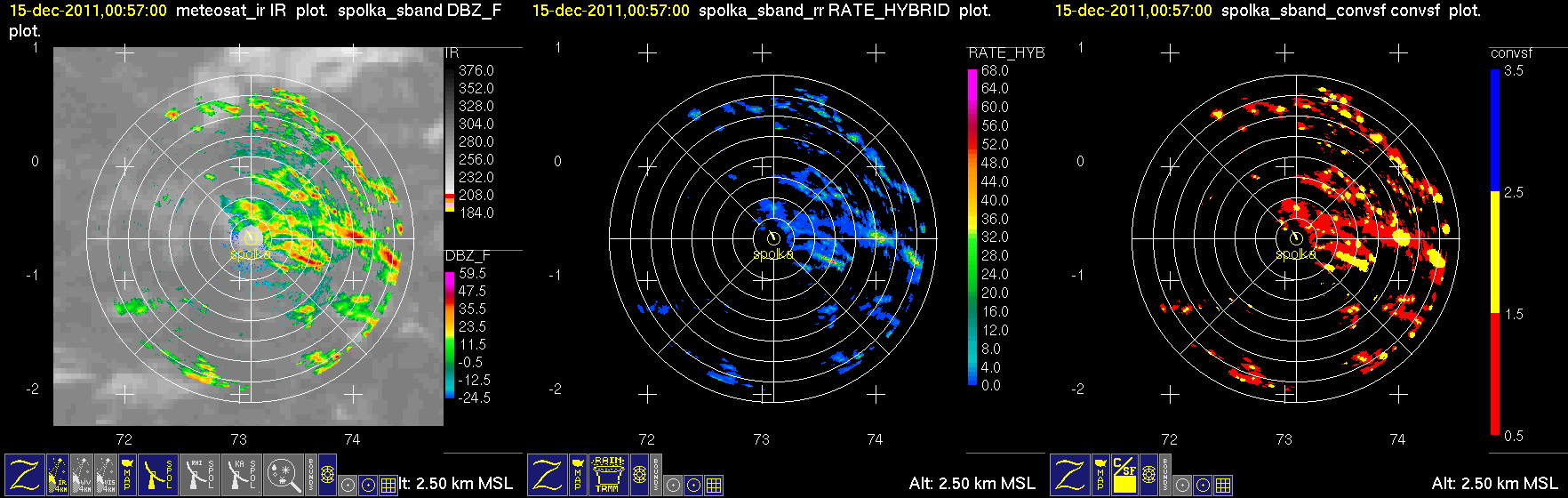Click the Z icon in the left panel toolbar

click(x=25, y=475)
